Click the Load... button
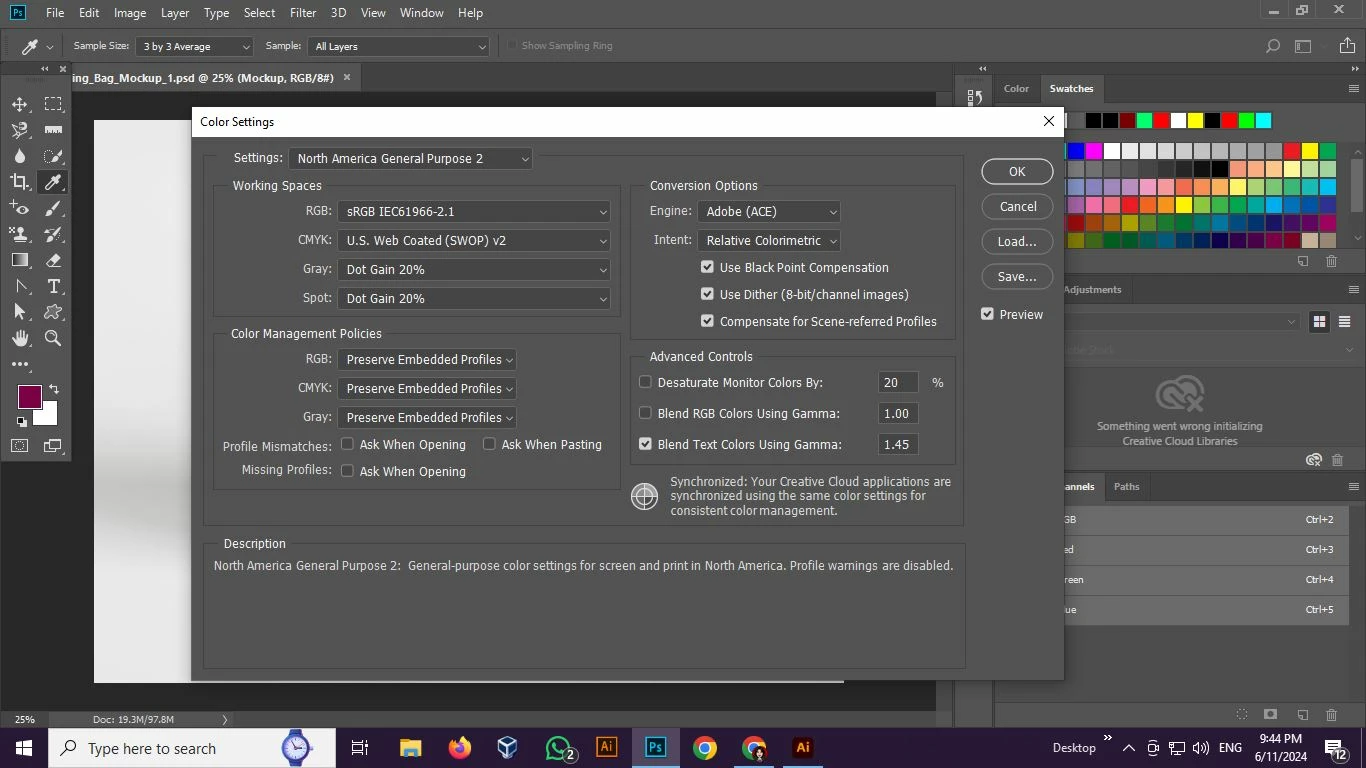The height and width of the screenshot is (768, 1366). (1017, 241)
